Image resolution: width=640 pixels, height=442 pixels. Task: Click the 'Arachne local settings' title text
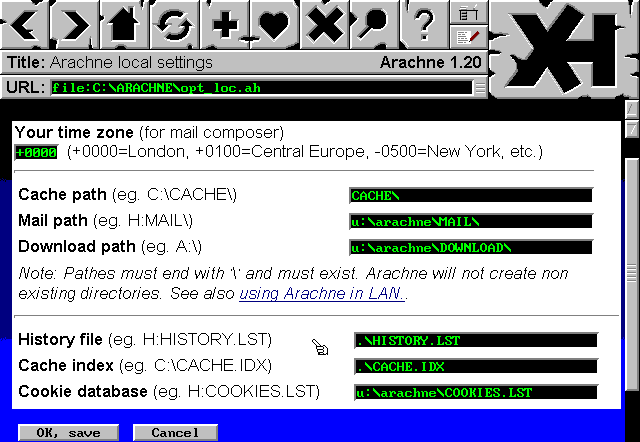point(131,62)
